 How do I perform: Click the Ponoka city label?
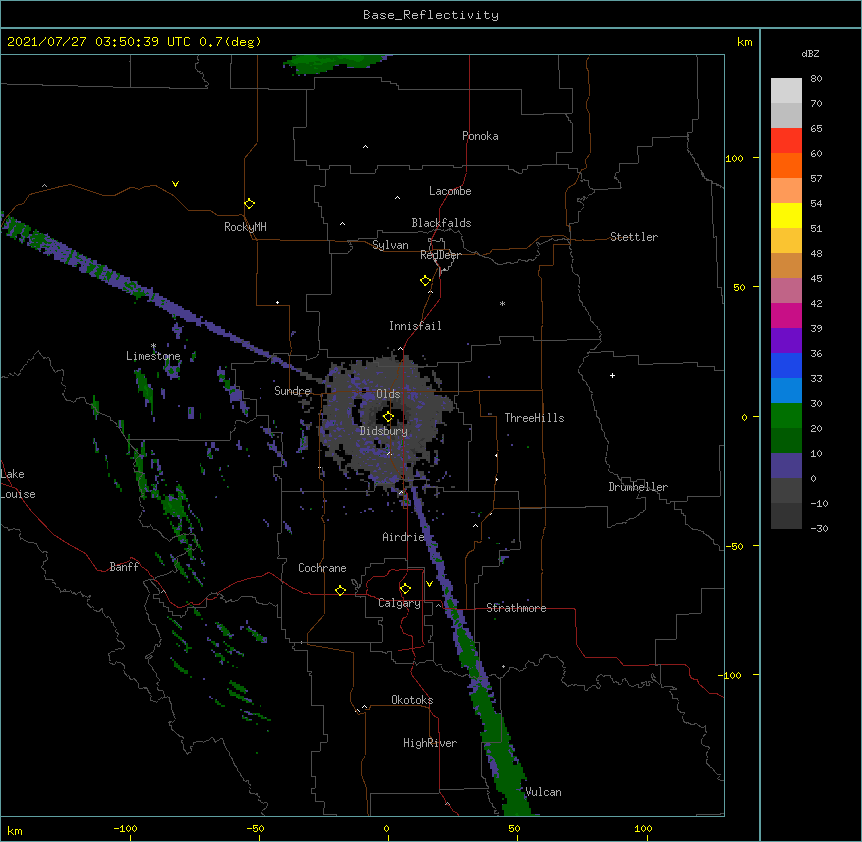pos(480,136)
